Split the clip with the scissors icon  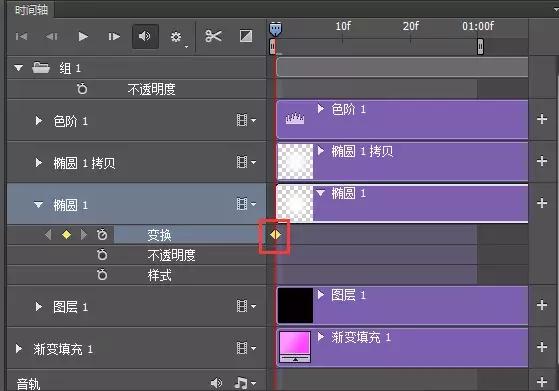click(x=214, y=36)
